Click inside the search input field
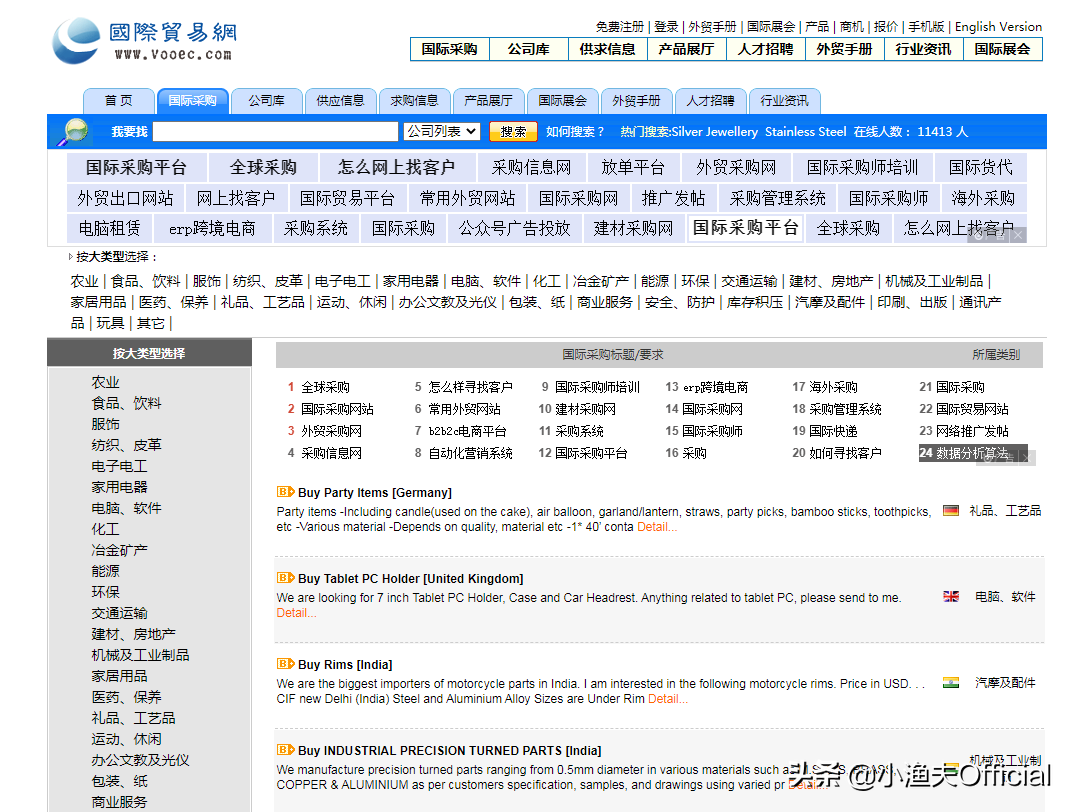1074x812 pixels. (275, 131)
